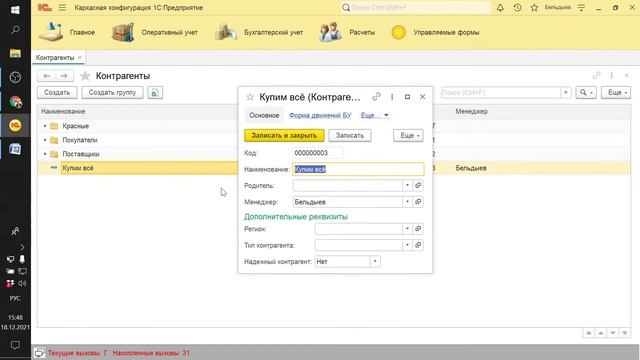Image resolution: width=640 pixels, height=360 pixels.
Task: Open the Windows notification center
Action: [15, 345]
